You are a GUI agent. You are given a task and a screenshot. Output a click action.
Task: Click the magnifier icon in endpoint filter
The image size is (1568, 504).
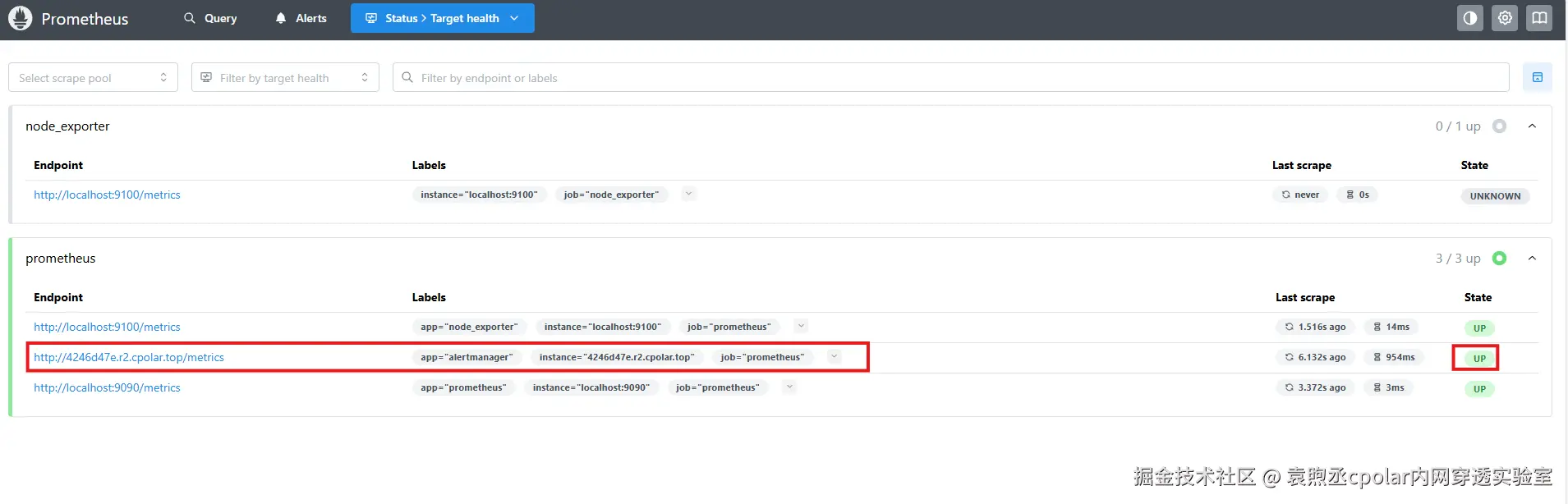point(407,77)
